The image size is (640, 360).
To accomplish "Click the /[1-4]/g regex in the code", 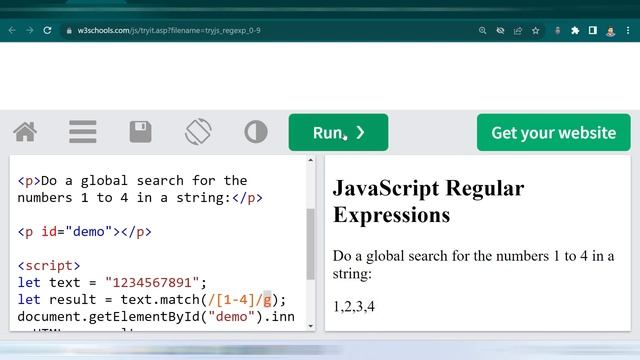I will point(240,300).
